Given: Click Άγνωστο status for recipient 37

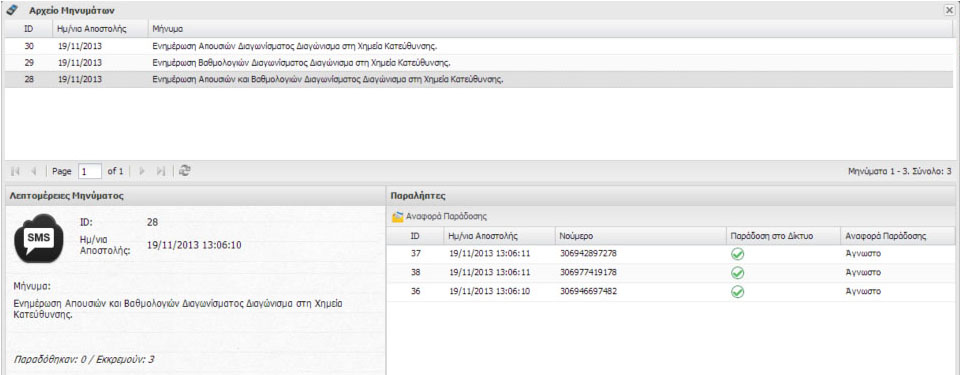Looking at the screenshot, I should (862, 253).
